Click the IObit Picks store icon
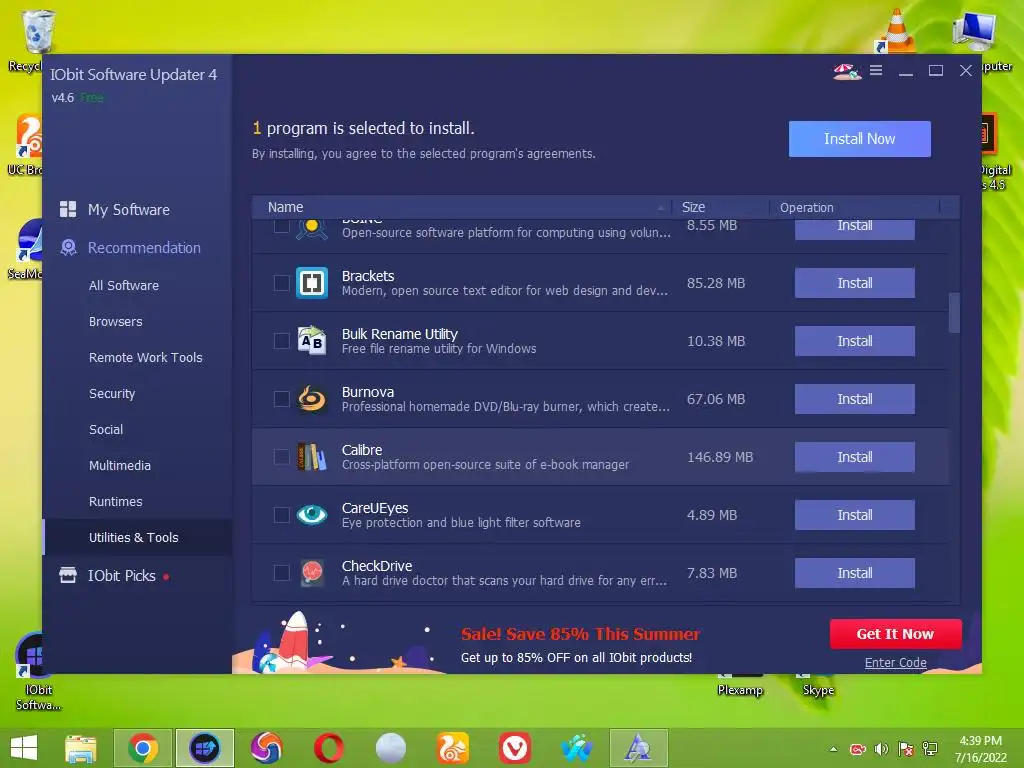Image resolution: width=1024 pixels, height=768 pixels. pos(68,575)
